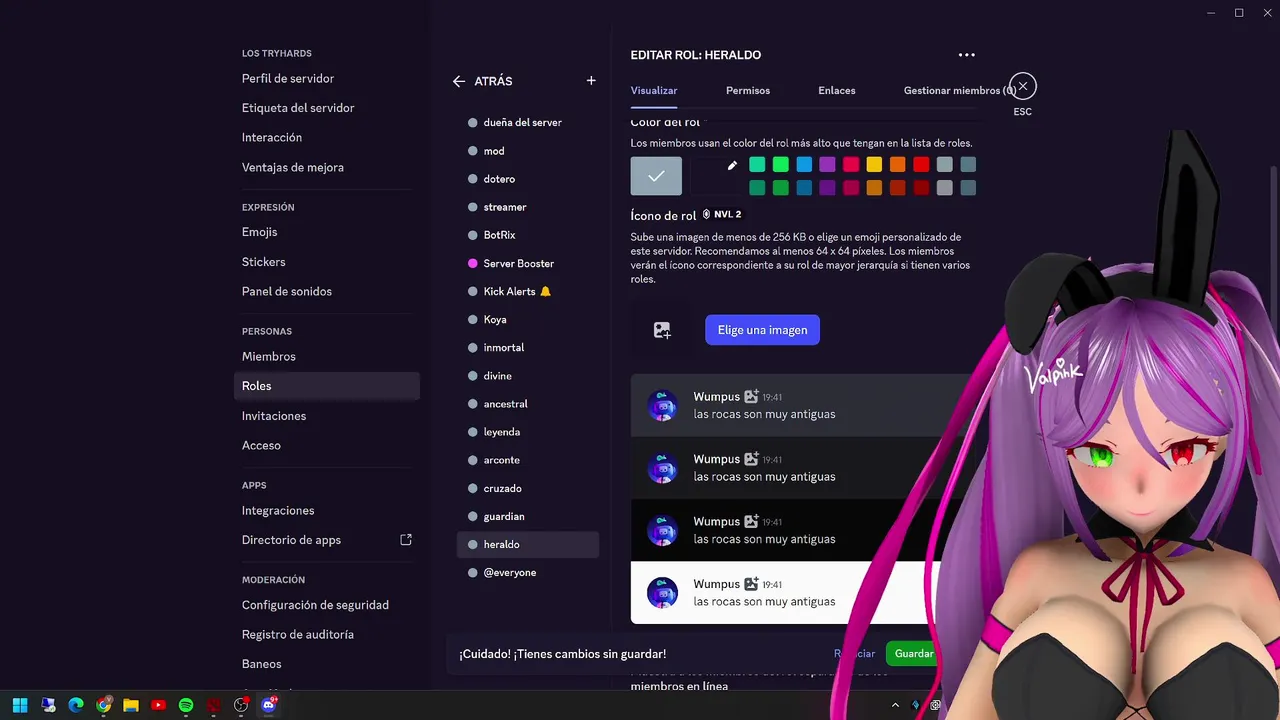Select the inmortal role
Screen dimensions: 1280x720
tap(528, 347)
